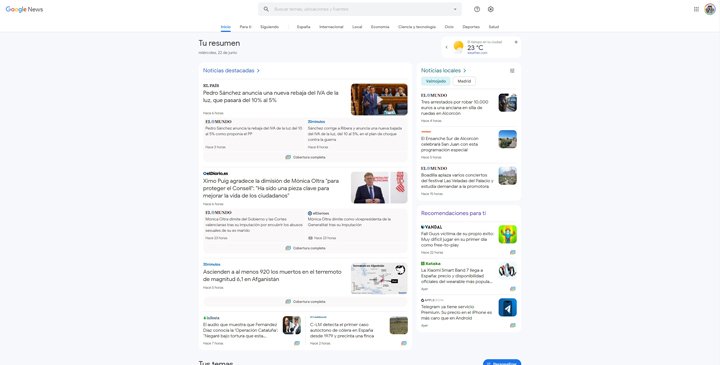This screenshot has width=720, height=365.
Task: Full coverage icon on Fall Guys article
Action: point(512,252)
